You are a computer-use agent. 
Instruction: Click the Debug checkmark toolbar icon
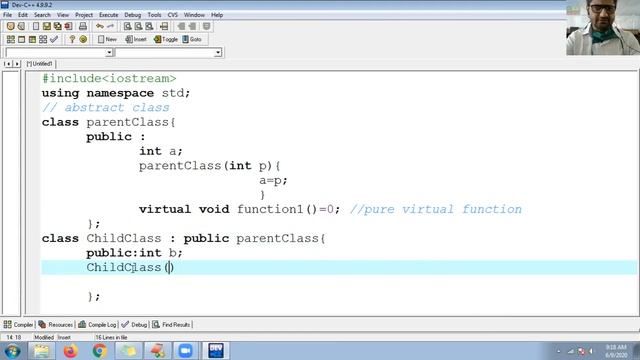(x=53, y=39)
